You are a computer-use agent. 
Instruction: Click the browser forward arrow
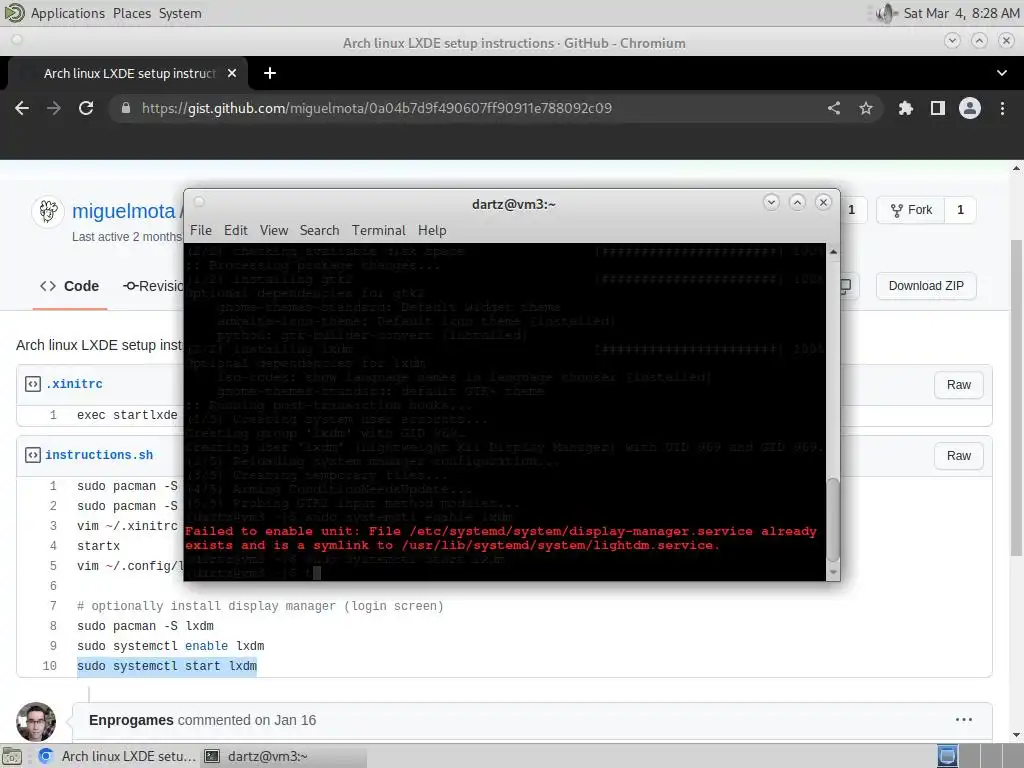54,108
